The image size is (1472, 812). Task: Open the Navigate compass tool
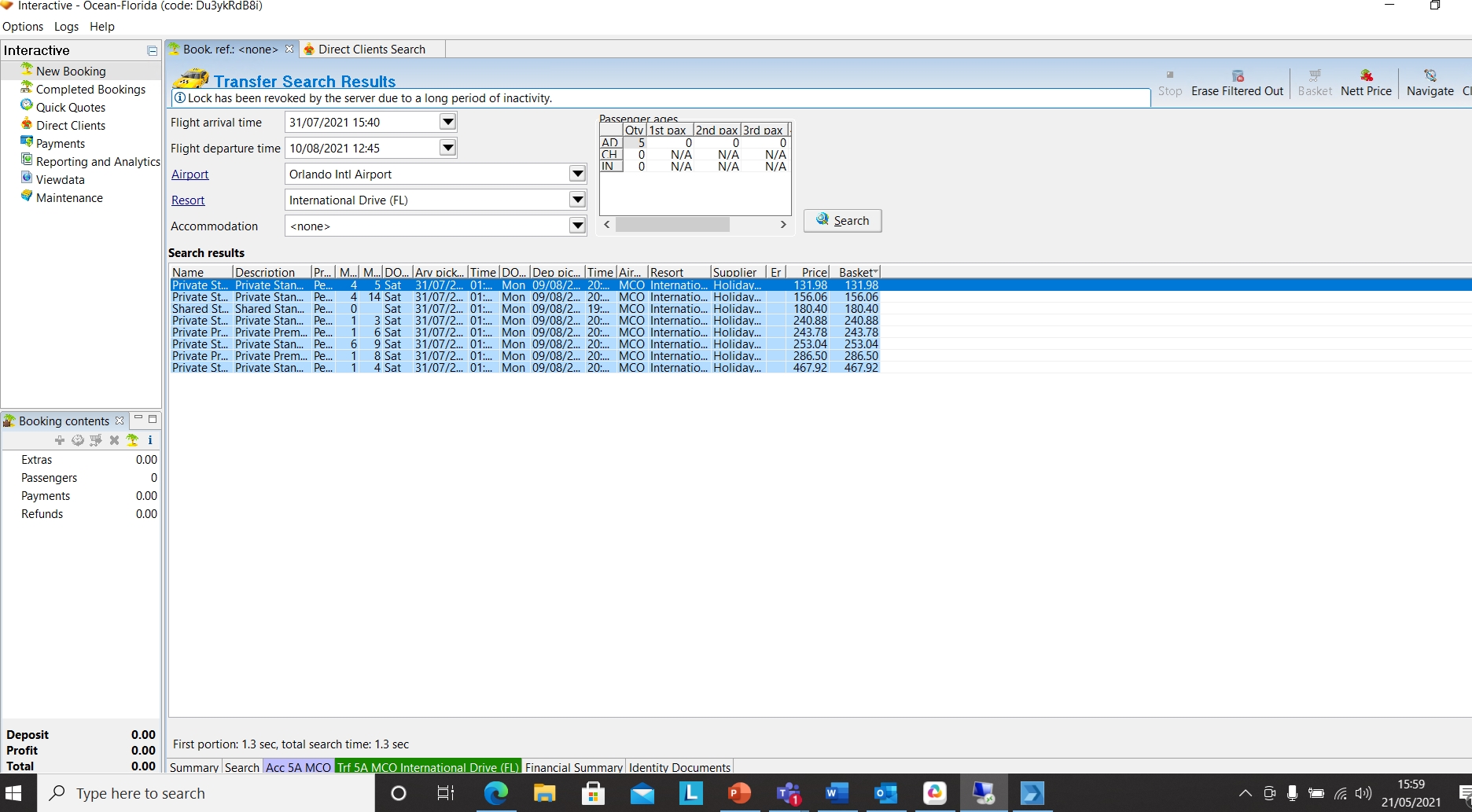(x=1430, y=76)
